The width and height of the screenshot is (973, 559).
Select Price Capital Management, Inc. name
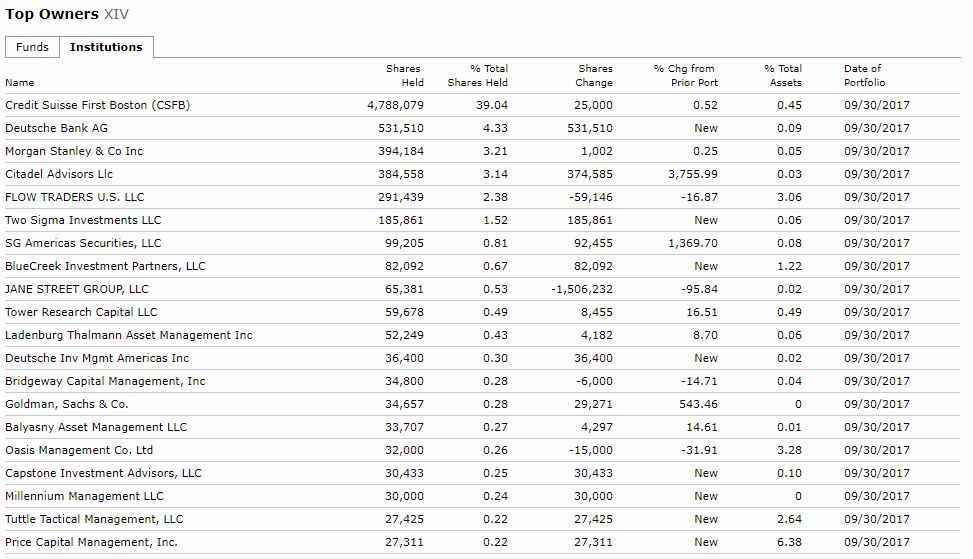coord(91,542)
